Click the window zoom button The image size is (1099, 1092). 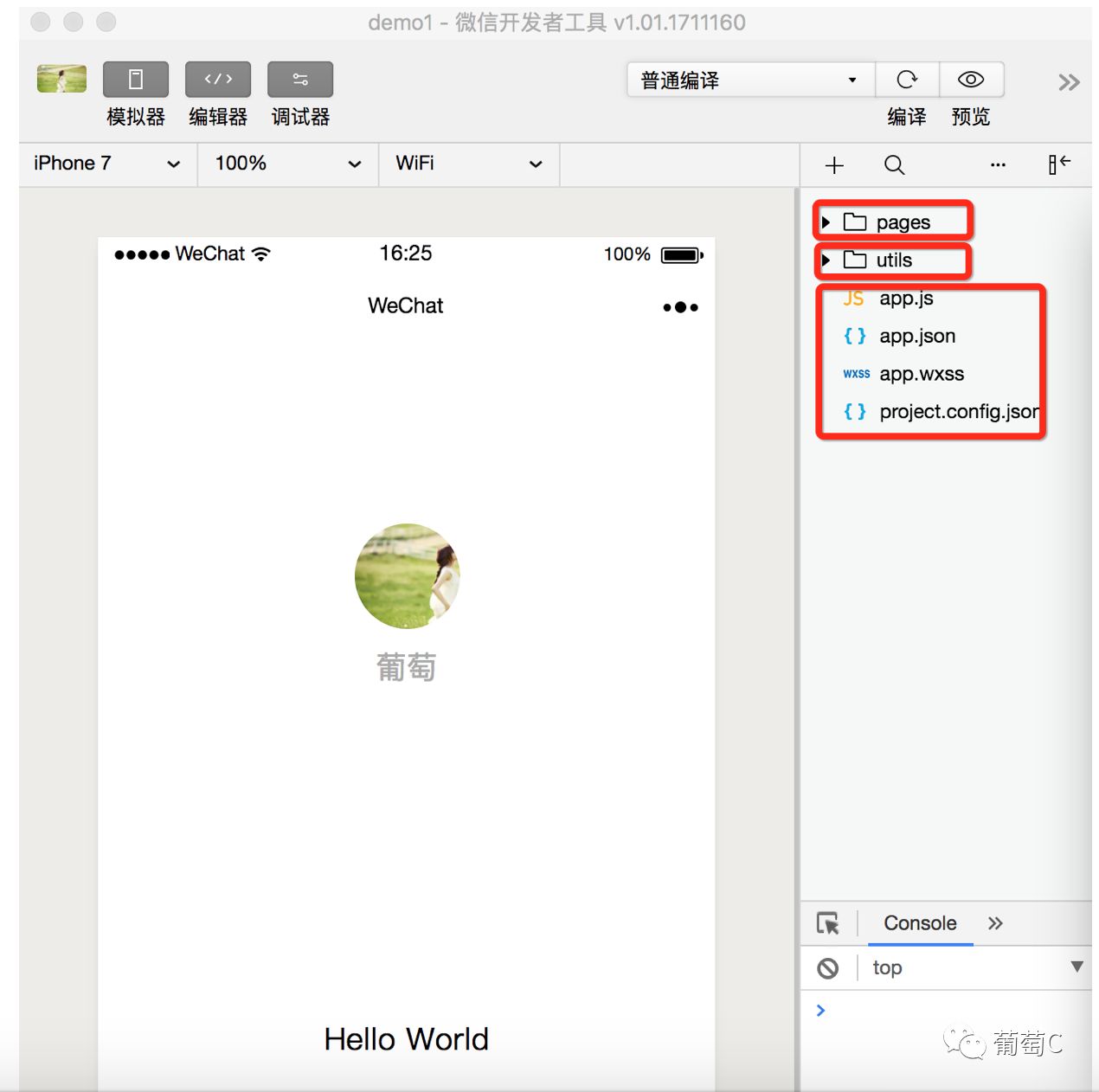(106, 22)
